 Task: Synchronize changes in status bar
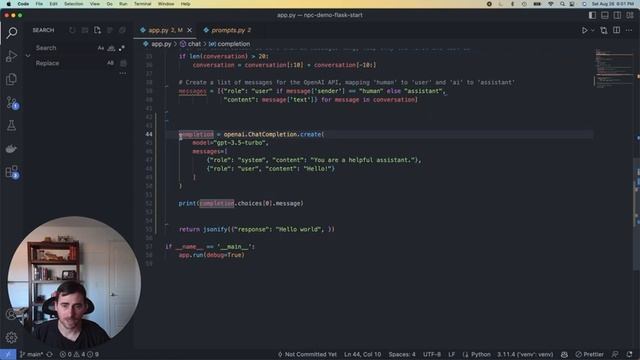click(x=50, y=354)
